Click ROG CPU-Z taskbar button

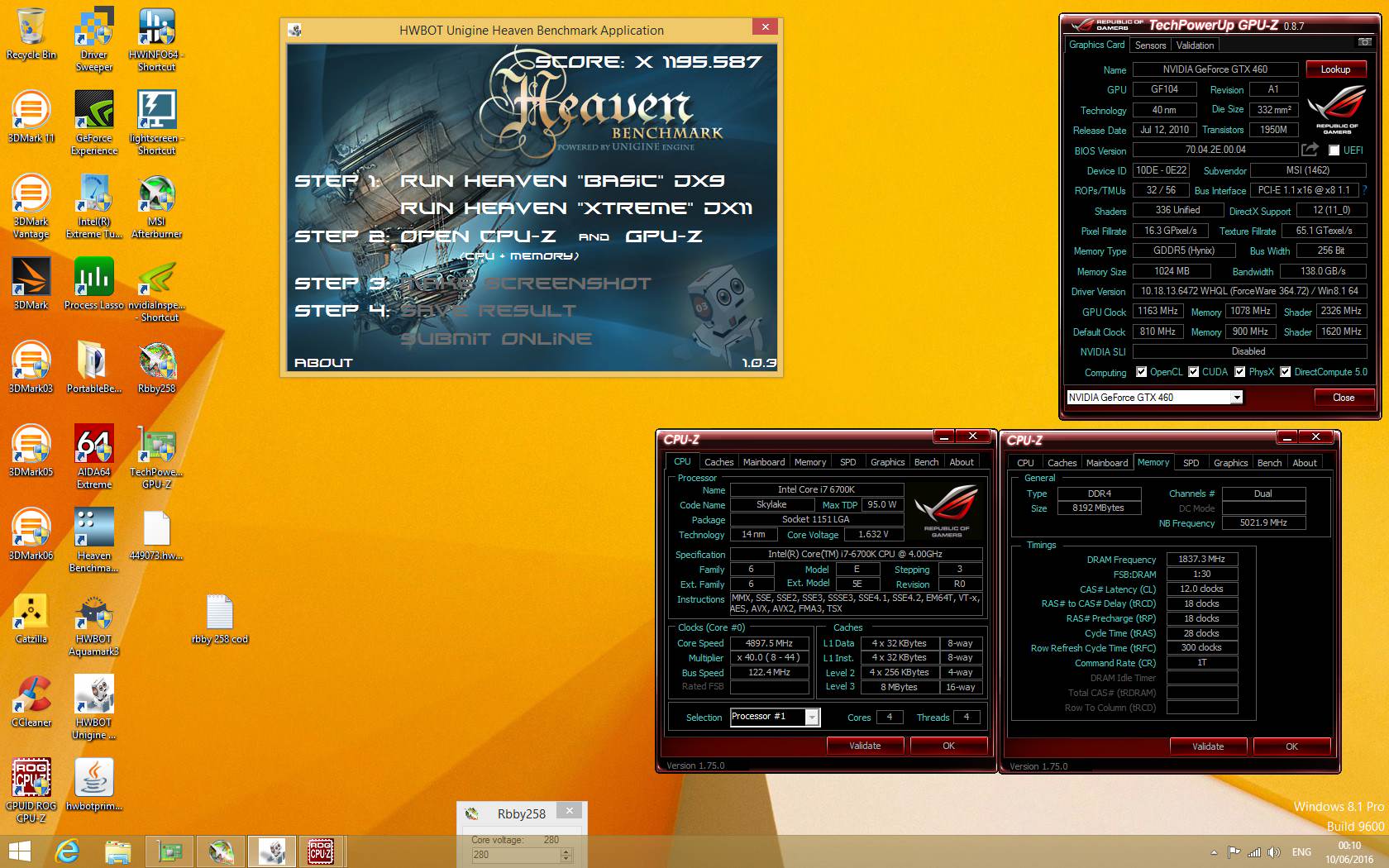pos(321,851)
